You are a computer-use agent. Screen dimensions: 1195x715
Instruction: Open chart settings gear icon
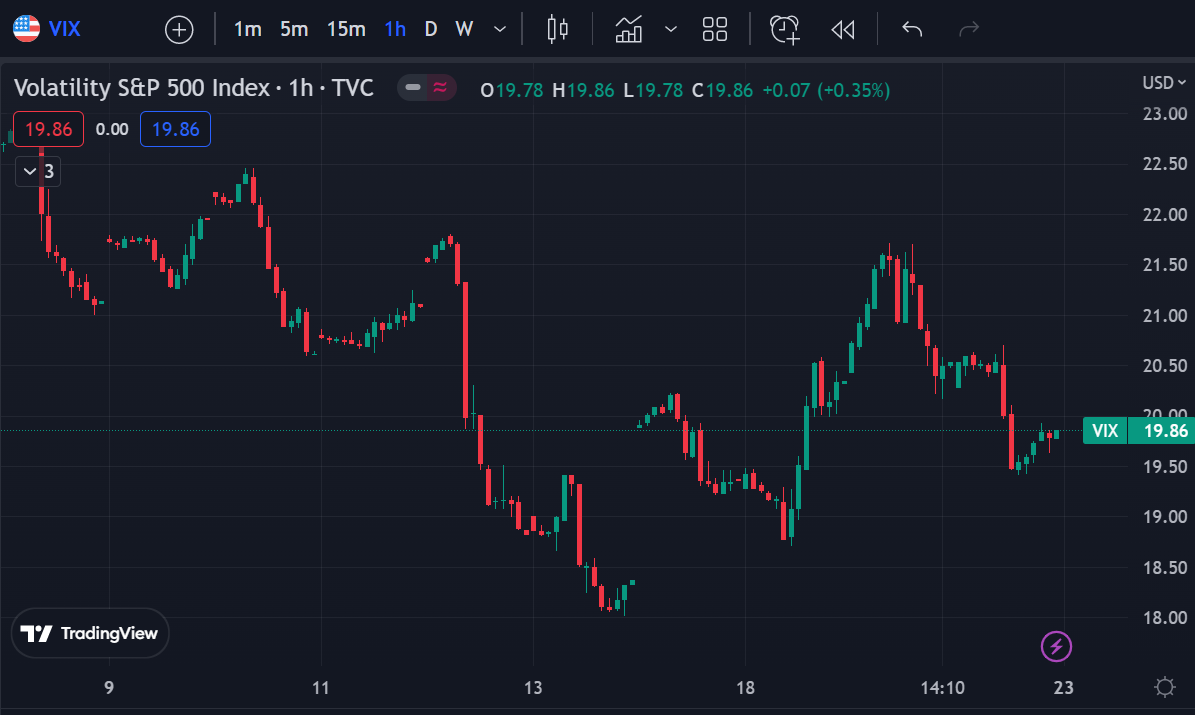(x=1165, y=687)
